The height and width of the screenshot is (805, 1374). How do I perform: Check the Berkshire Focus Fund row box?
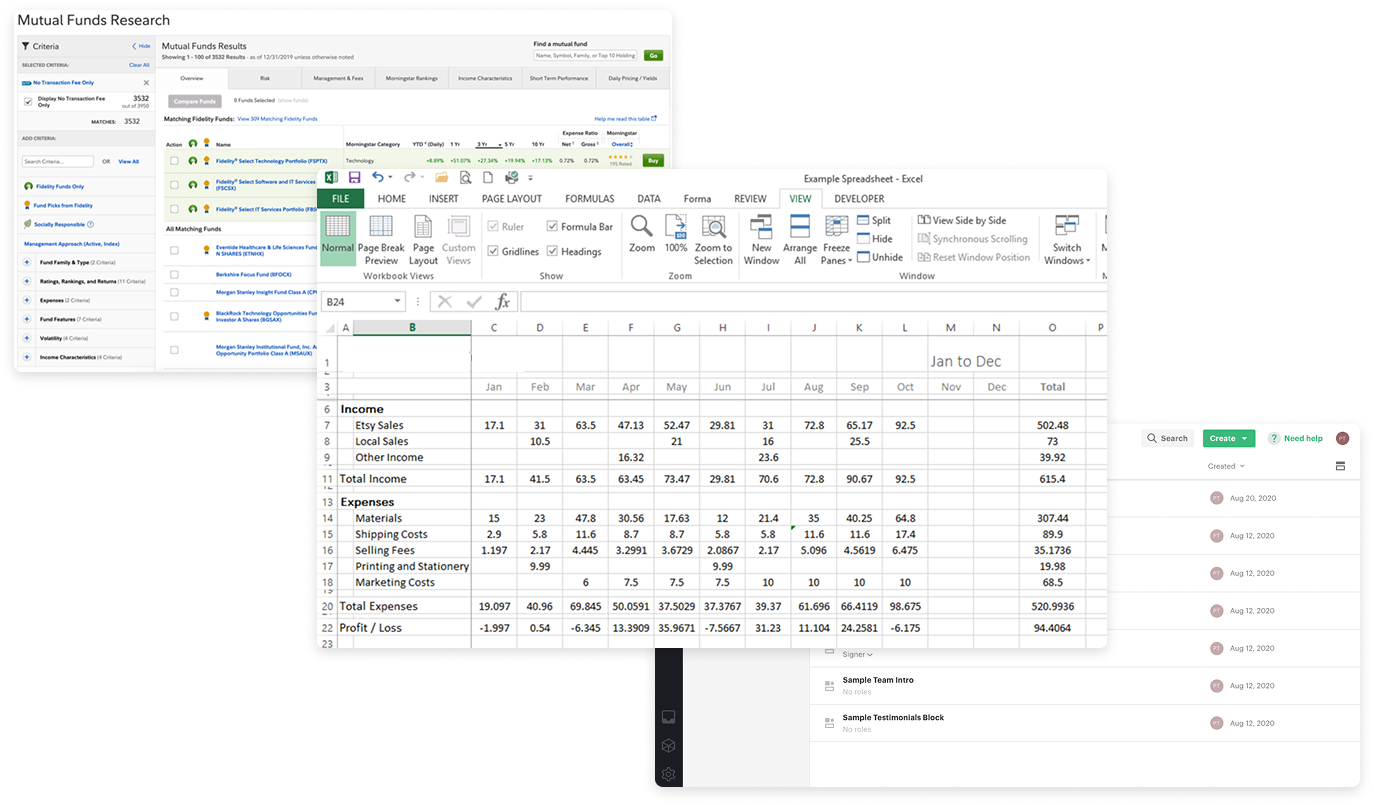174,274
